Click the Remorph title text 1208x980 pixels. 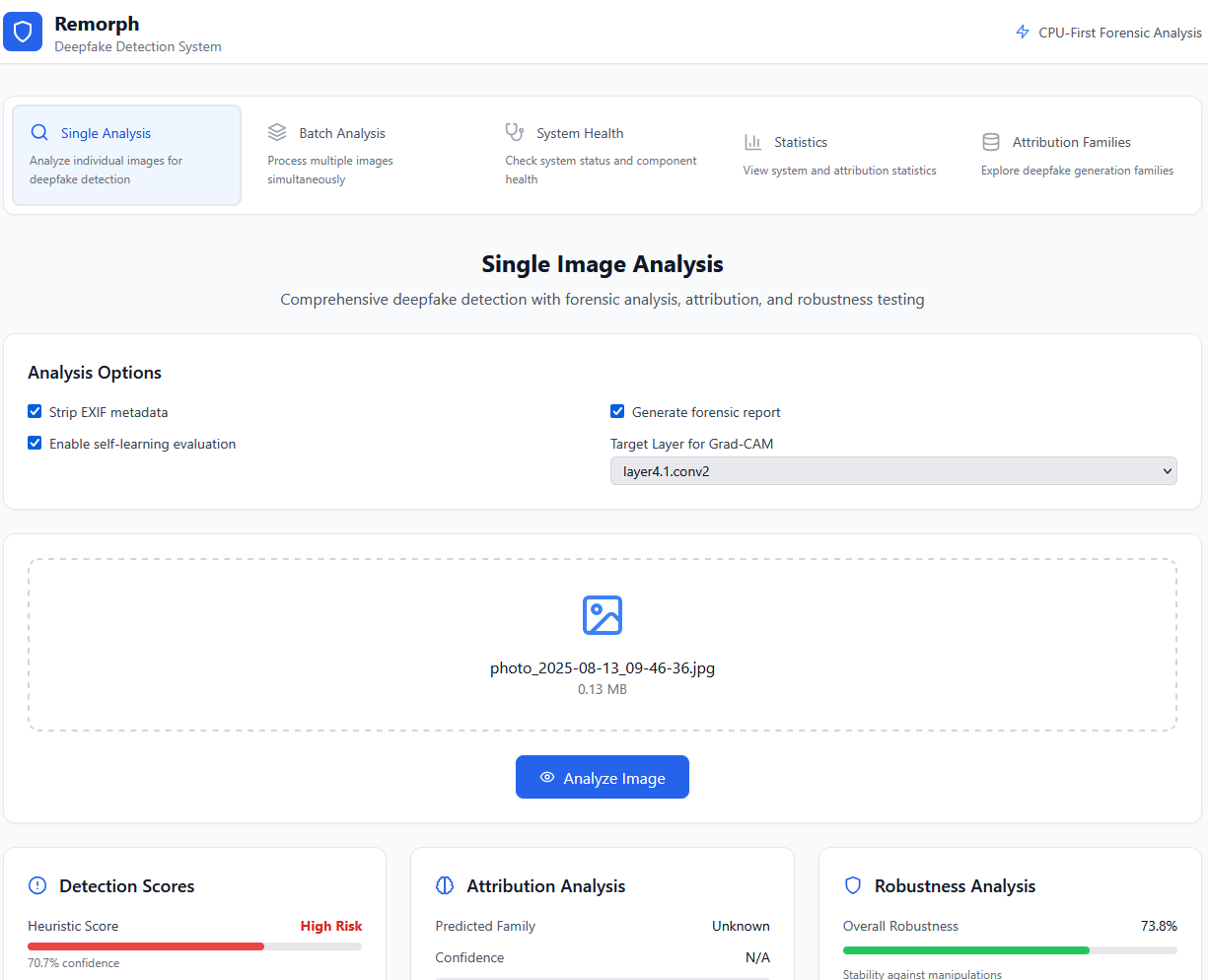pos(97,24)
